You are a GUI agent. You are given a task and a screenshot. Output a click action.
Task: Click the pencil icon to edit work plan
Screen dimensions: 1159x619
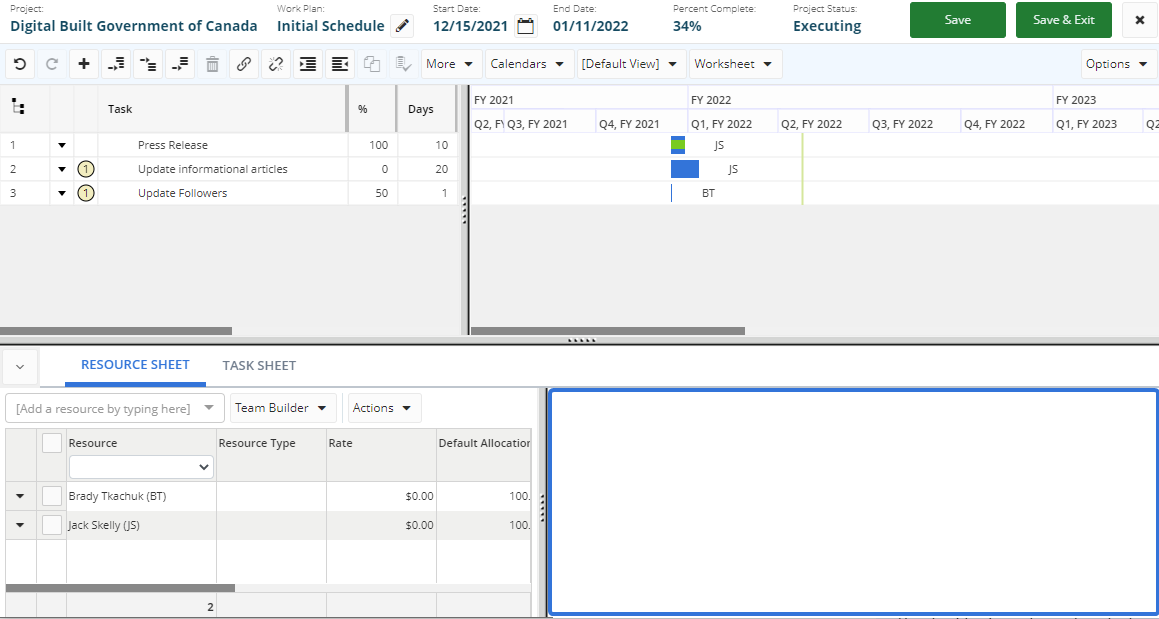402,27
